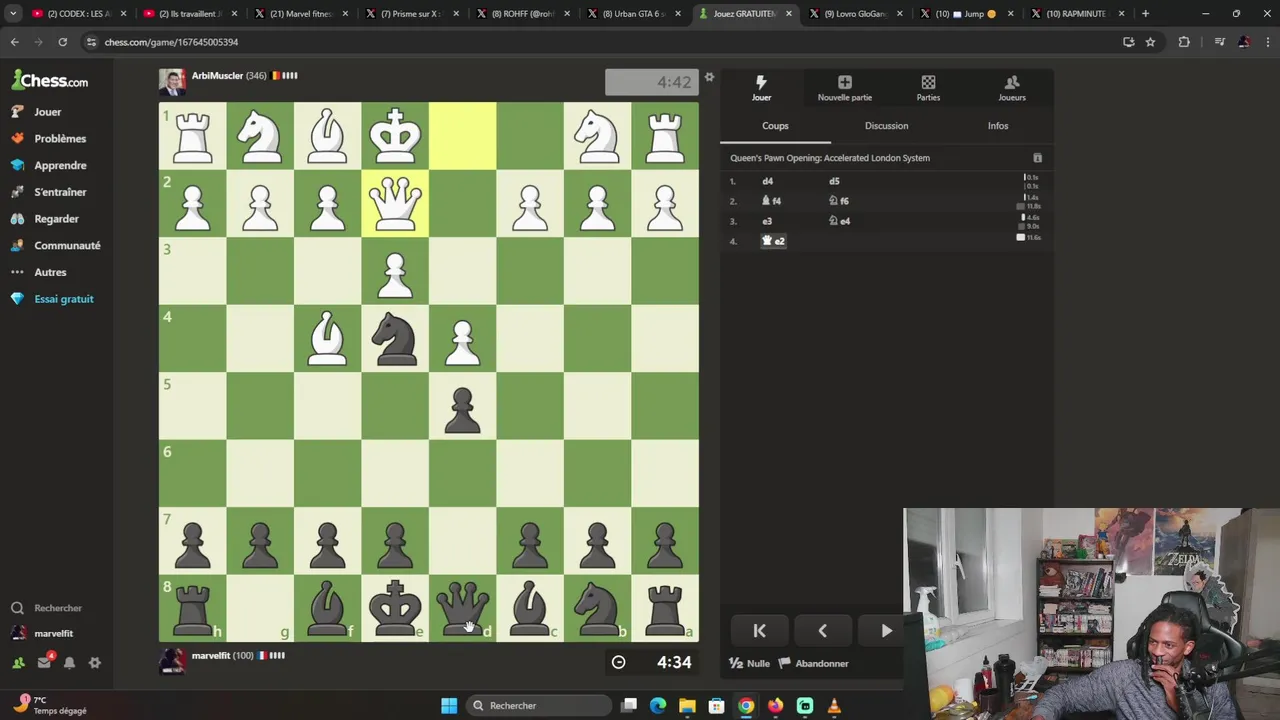
Task: Open the Windows Start menu
Action: pos(449,706)
